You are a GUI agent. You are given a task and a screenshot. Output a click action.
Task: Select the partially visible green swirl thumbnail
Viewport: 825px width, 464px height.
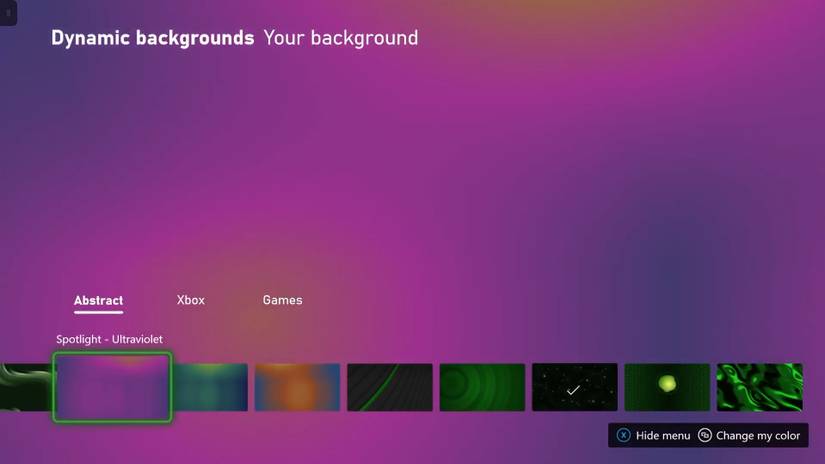pos(26,387)
